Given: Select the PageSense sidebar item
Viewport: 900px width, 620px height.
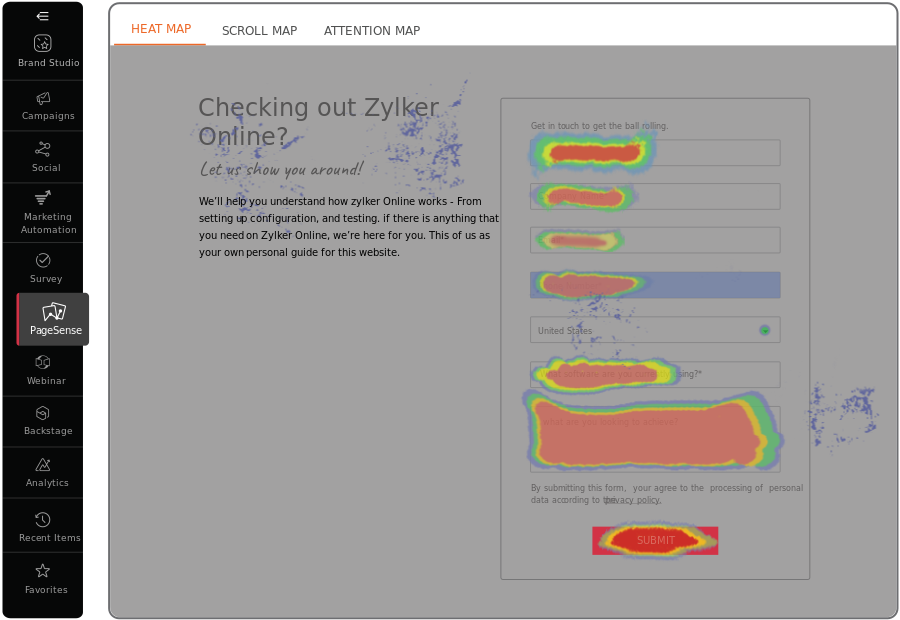Looking at the screenshot, I should coord(53,319).
